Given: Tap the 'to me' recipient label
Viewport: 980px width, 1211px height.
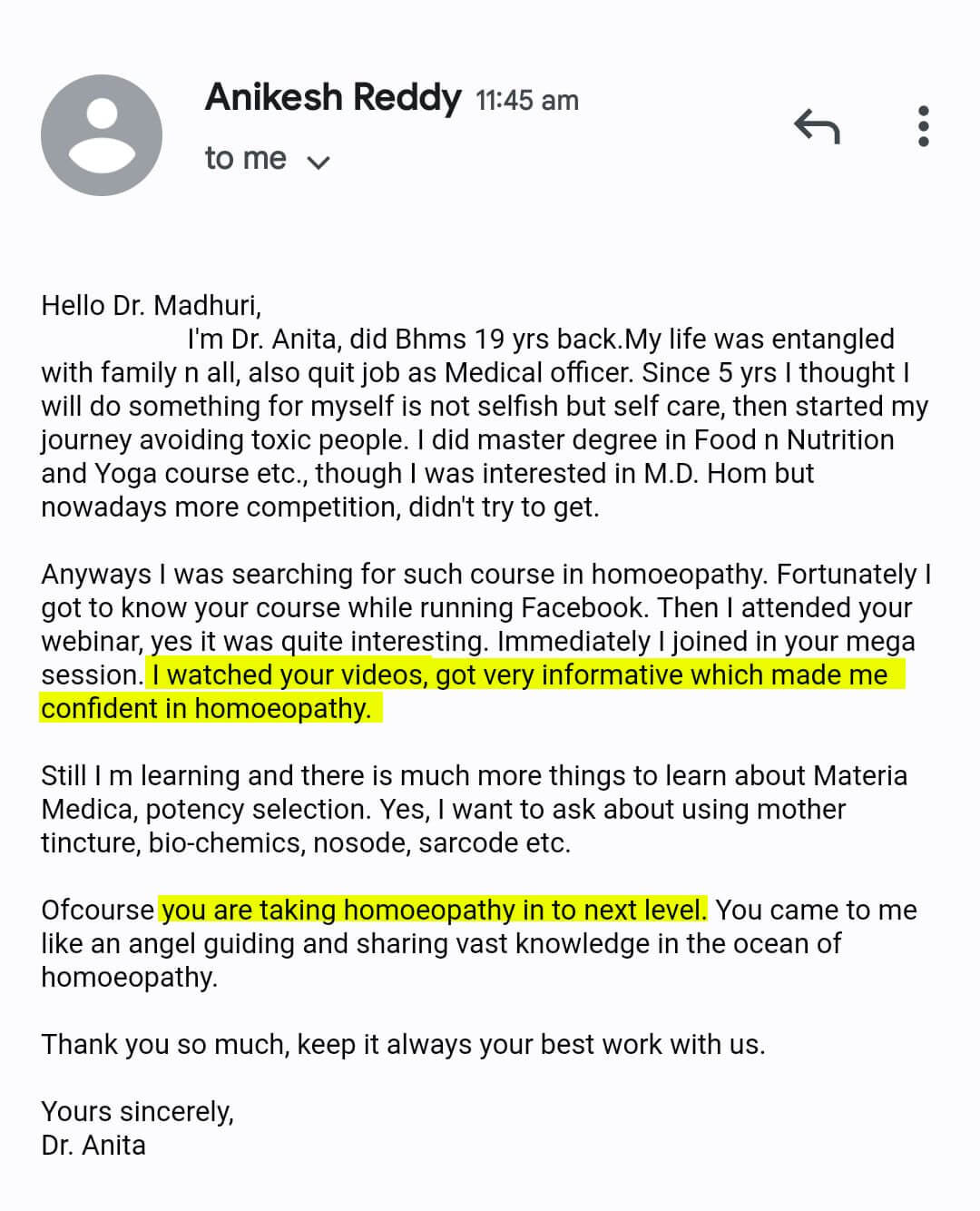Looking at the screenshot, I should click(x=246, y=158).
